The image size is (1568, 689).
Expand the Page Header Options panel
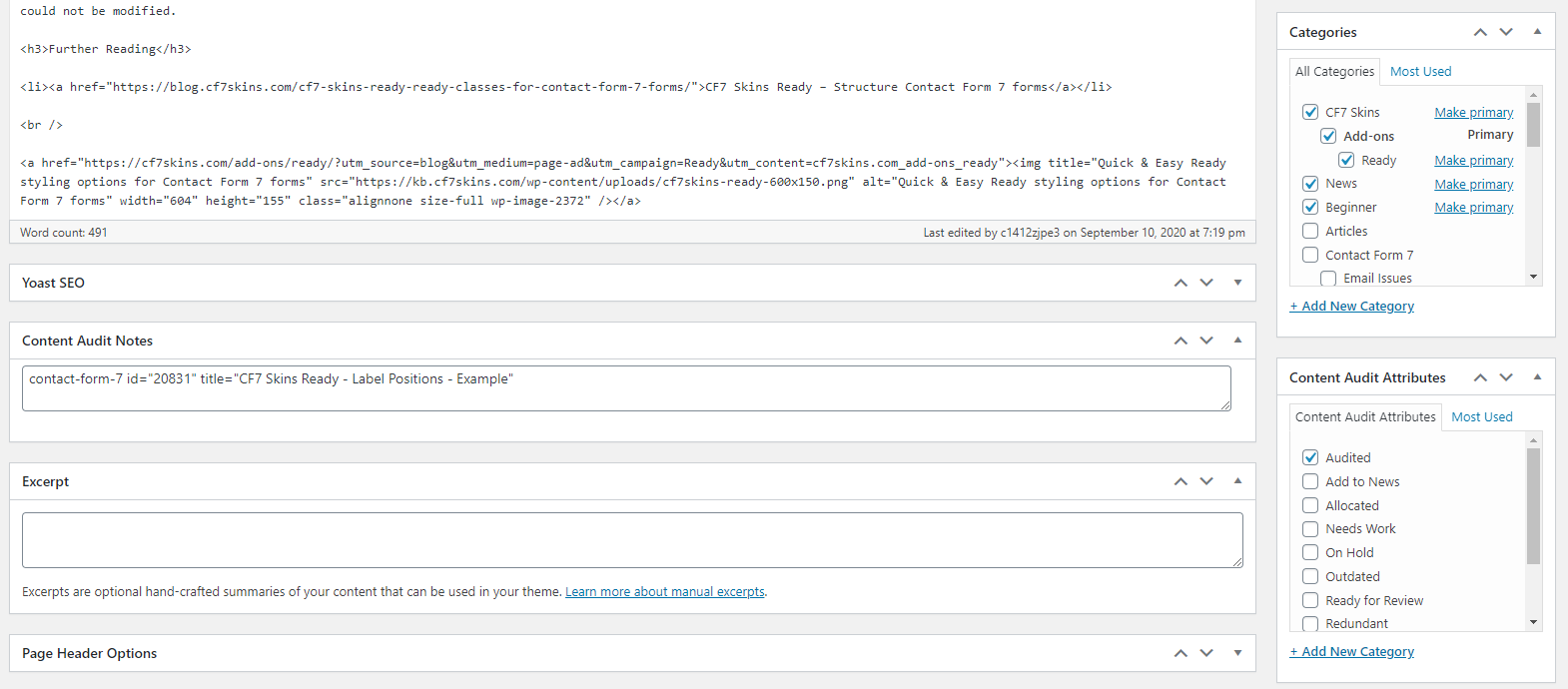[1237, 653]
